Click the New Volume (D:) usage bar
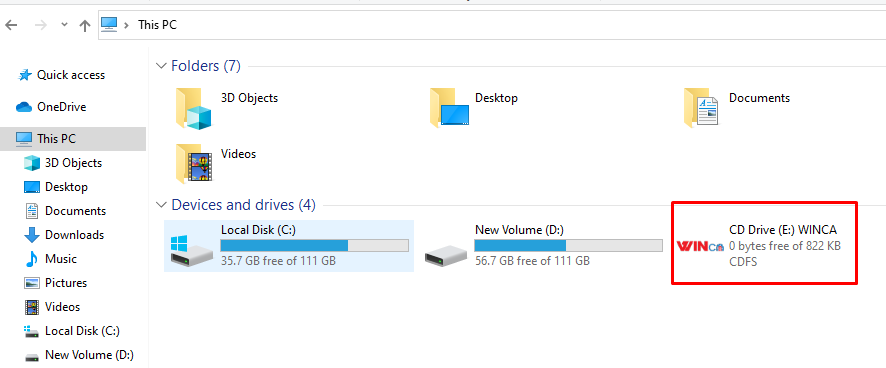886x368 pixels. (x=568, y=245)
